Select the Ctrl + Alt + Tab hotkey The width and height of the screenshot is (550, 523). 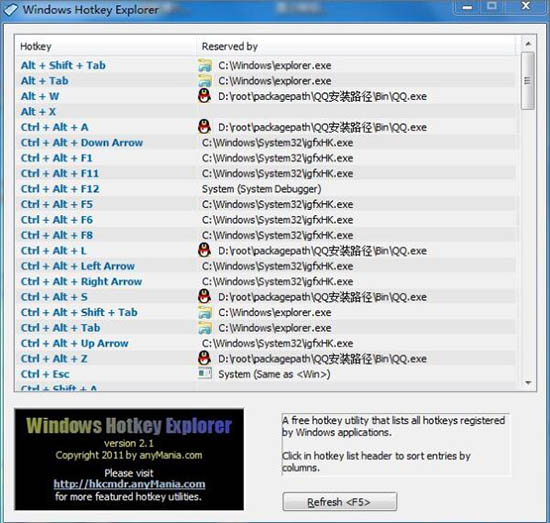click(60, 328)
